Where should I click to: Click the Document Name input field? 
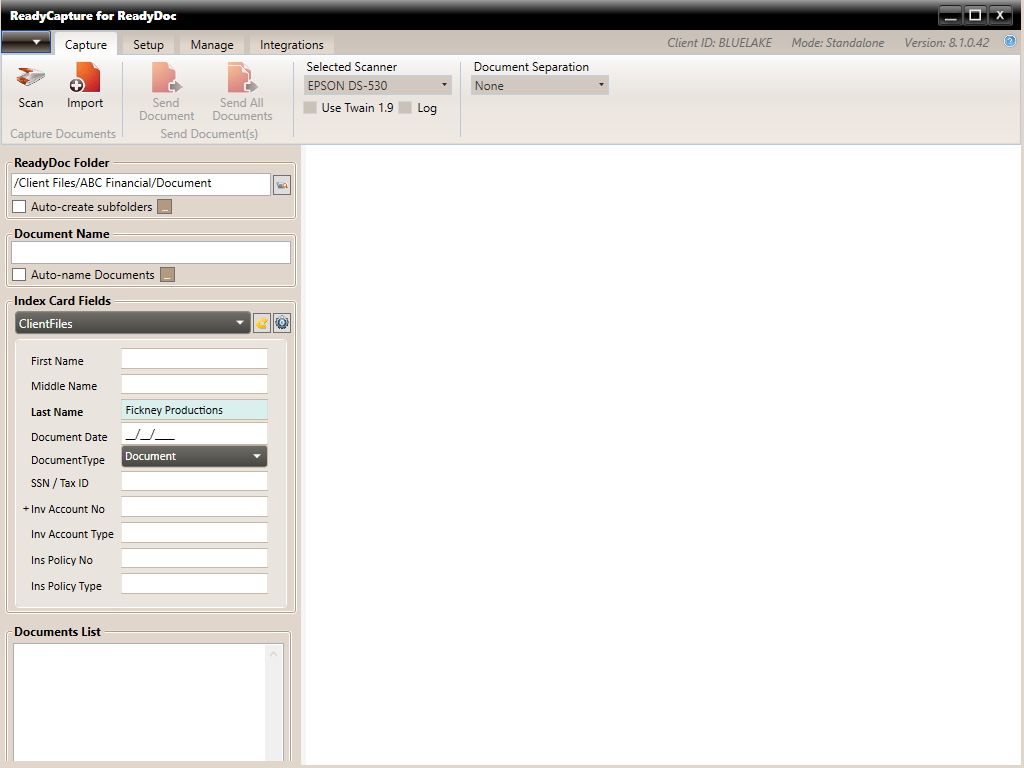151,252
